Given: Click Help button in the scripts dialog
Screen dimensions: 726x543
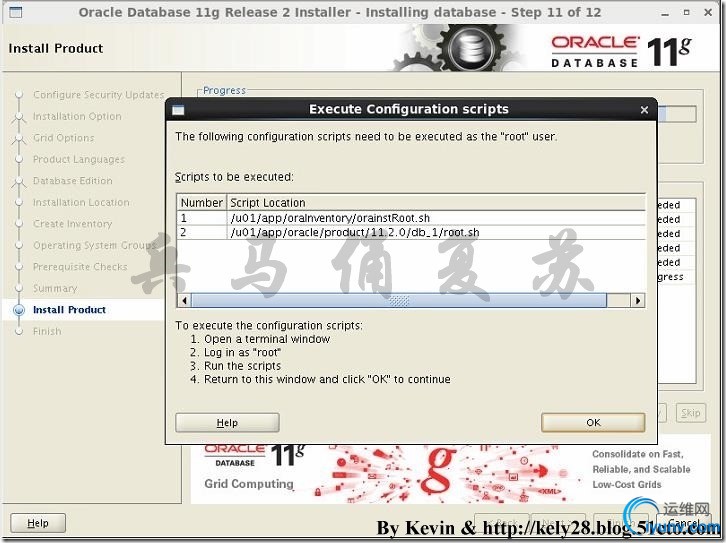Looking at the screenshot, I should point(227,422).
